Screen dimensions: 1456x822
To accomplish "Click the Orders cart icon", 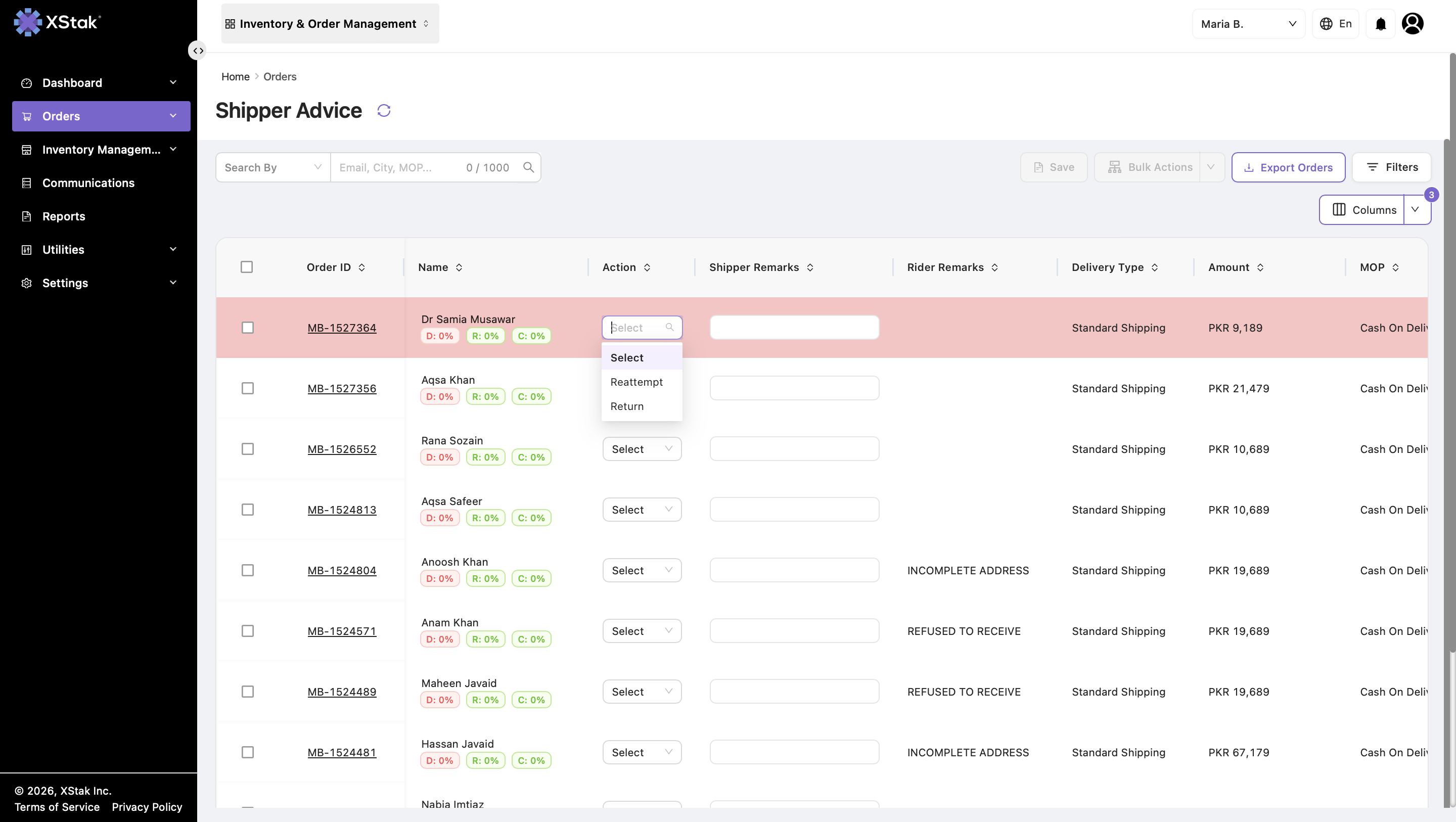I will click(x=27, y=116).
